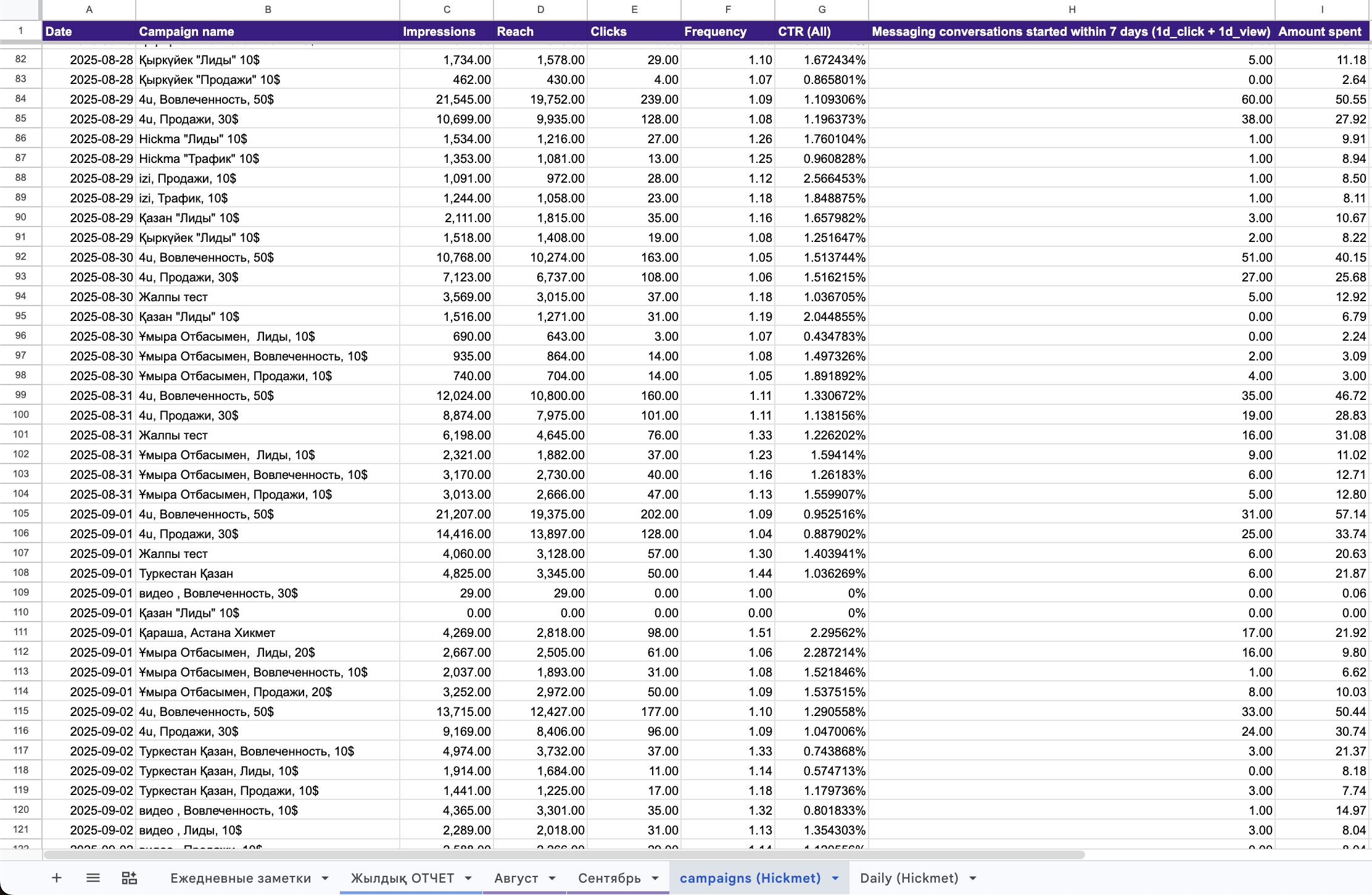The width and height of the screenshot is (1372, 895).
Task: Open the convert to table icon
Action: click(130, 878)
